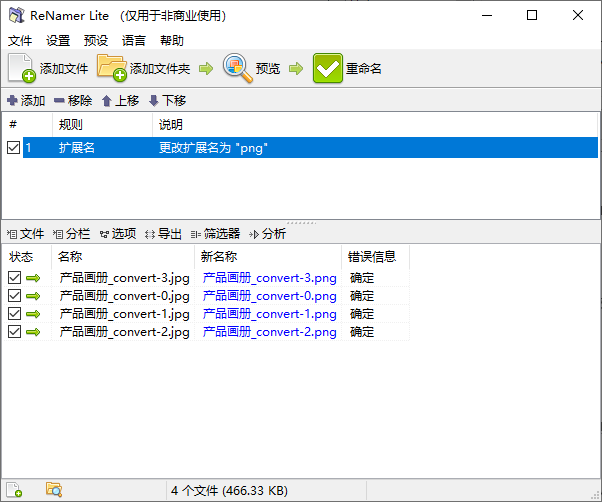Select file name 产品画册_convert-1.jpg
This screenshot has width=602, height=502.
pyautogui.click(x=124, y=314)
